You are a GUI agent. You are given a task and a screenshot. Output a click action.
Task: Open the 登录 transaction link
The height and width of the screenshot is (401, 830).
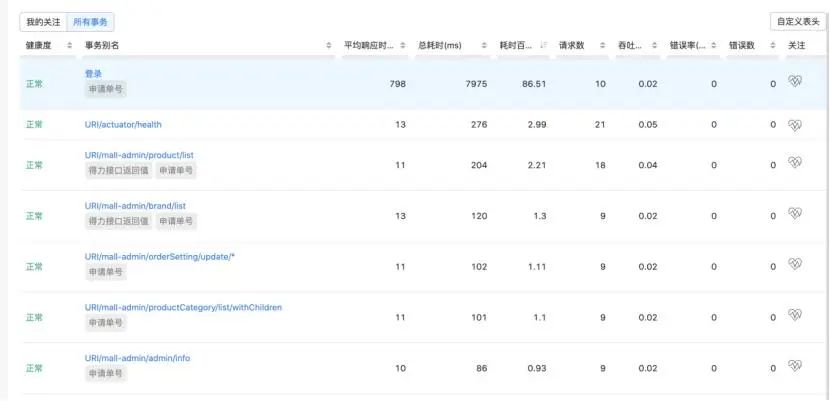pos(93,73)
